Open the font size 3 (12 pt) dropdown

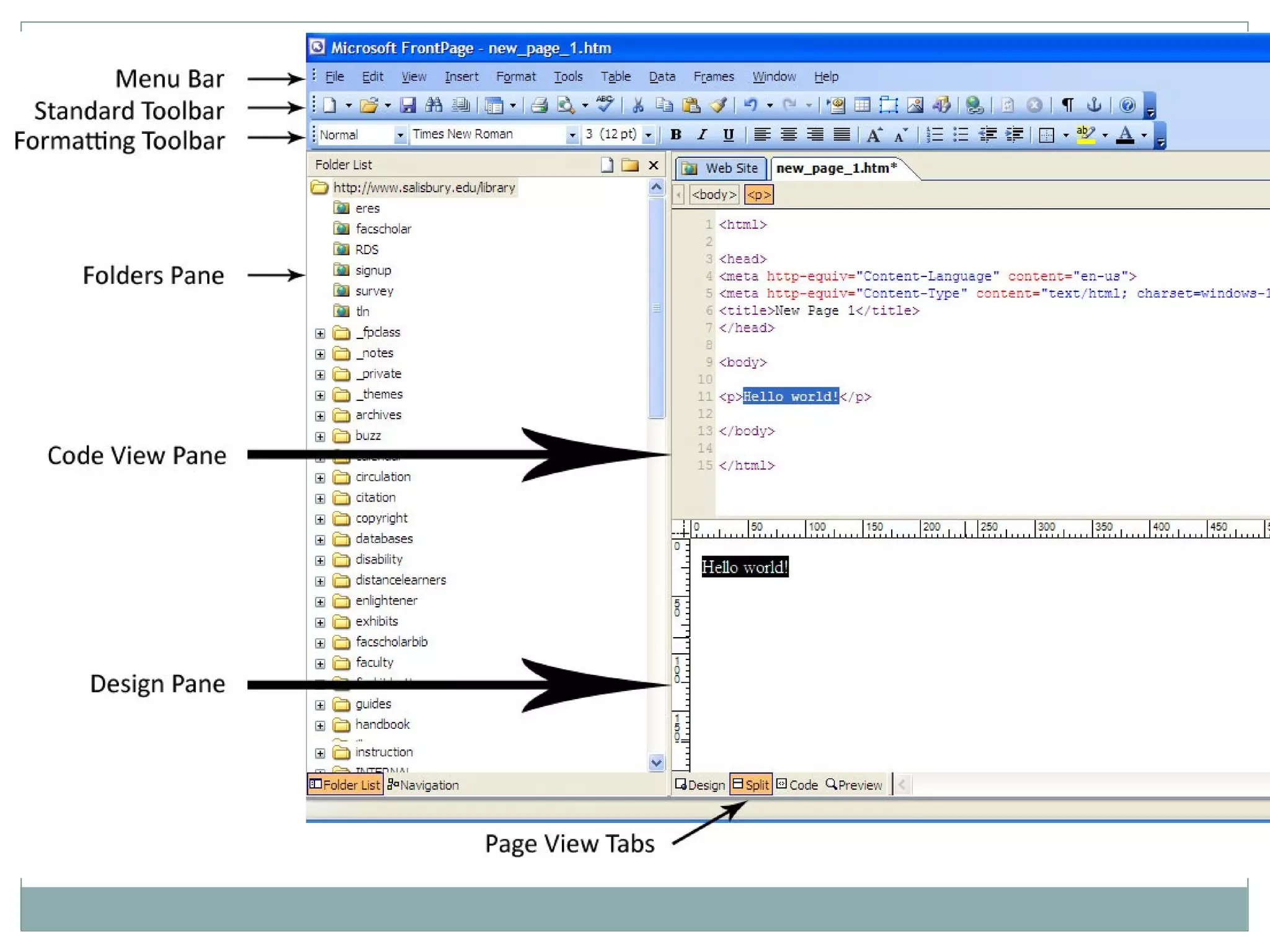pyautogui.click(x=649, y=134)
